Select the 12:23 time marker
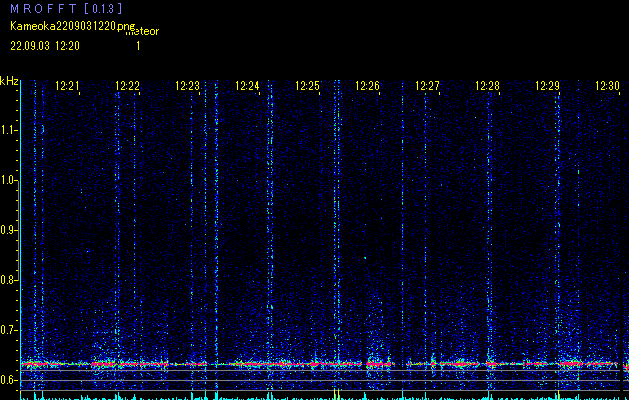Image resolution: width=629 pixels, height=400 pixels. [x=187, y=86]
